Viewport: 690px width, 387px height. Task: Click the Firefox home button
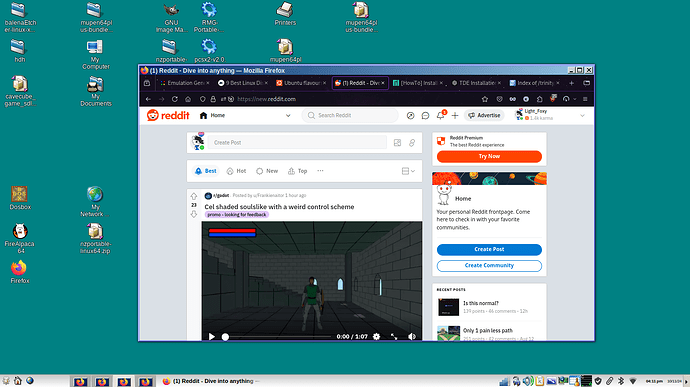pos(188,99)
